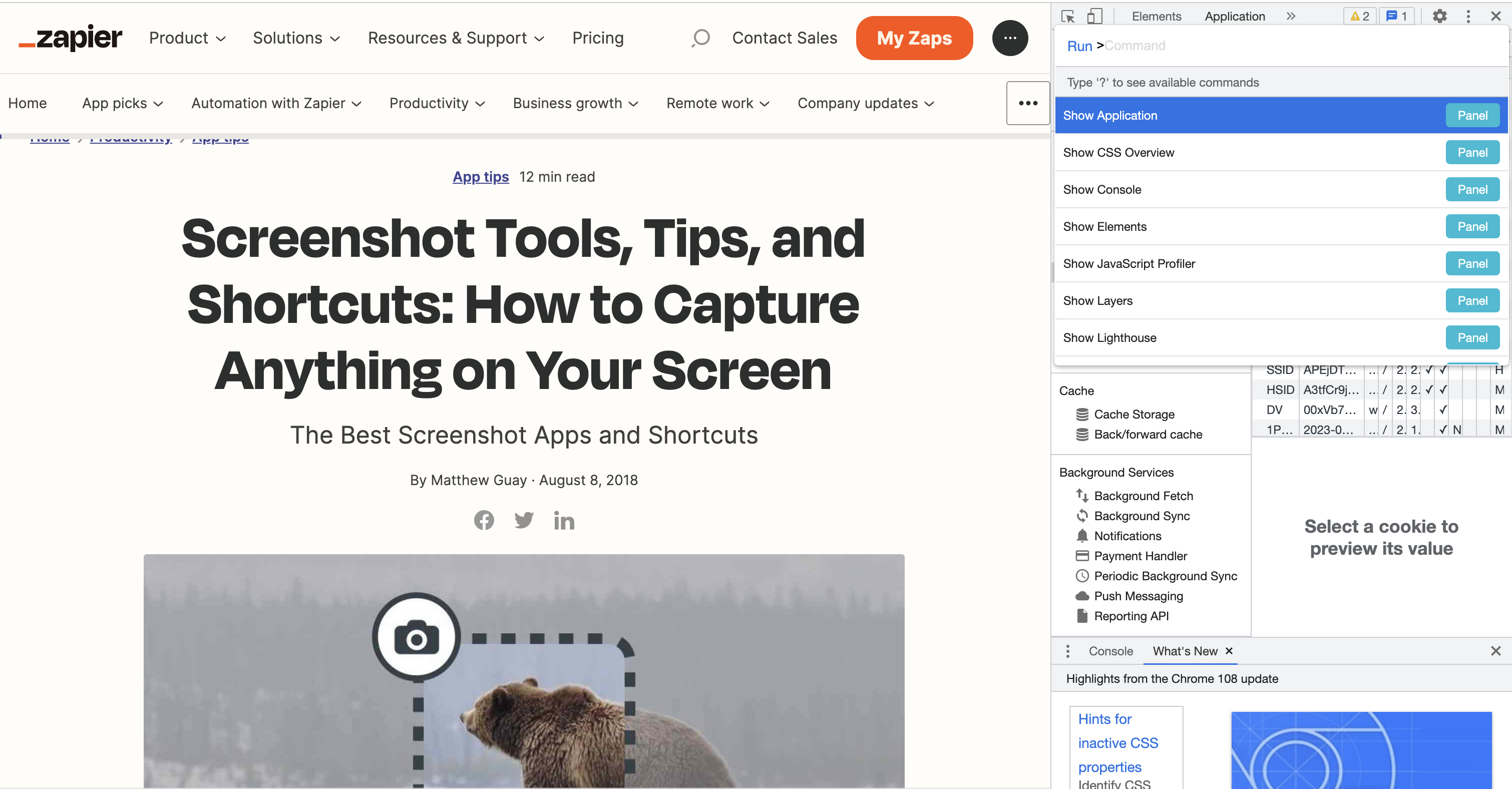Show more DevTools tabs chevron
Viewport: 1512px width, 789px height.
coord(1290,17)
